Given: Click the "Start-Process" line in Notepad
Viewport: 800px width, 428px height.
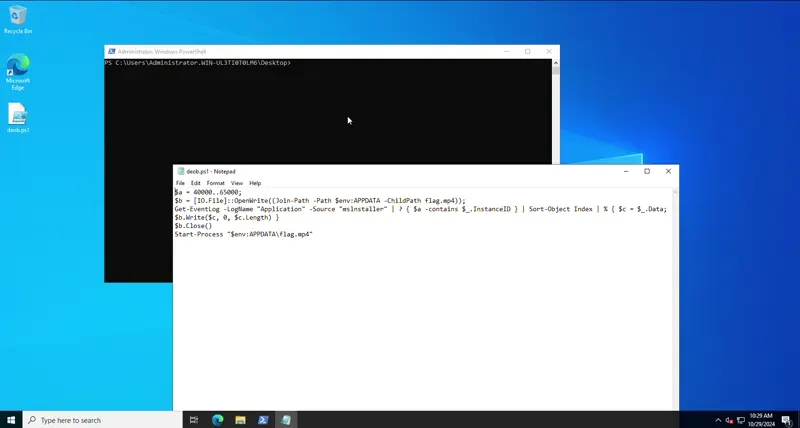Looking at the screenshot, I should coord(243,234).
